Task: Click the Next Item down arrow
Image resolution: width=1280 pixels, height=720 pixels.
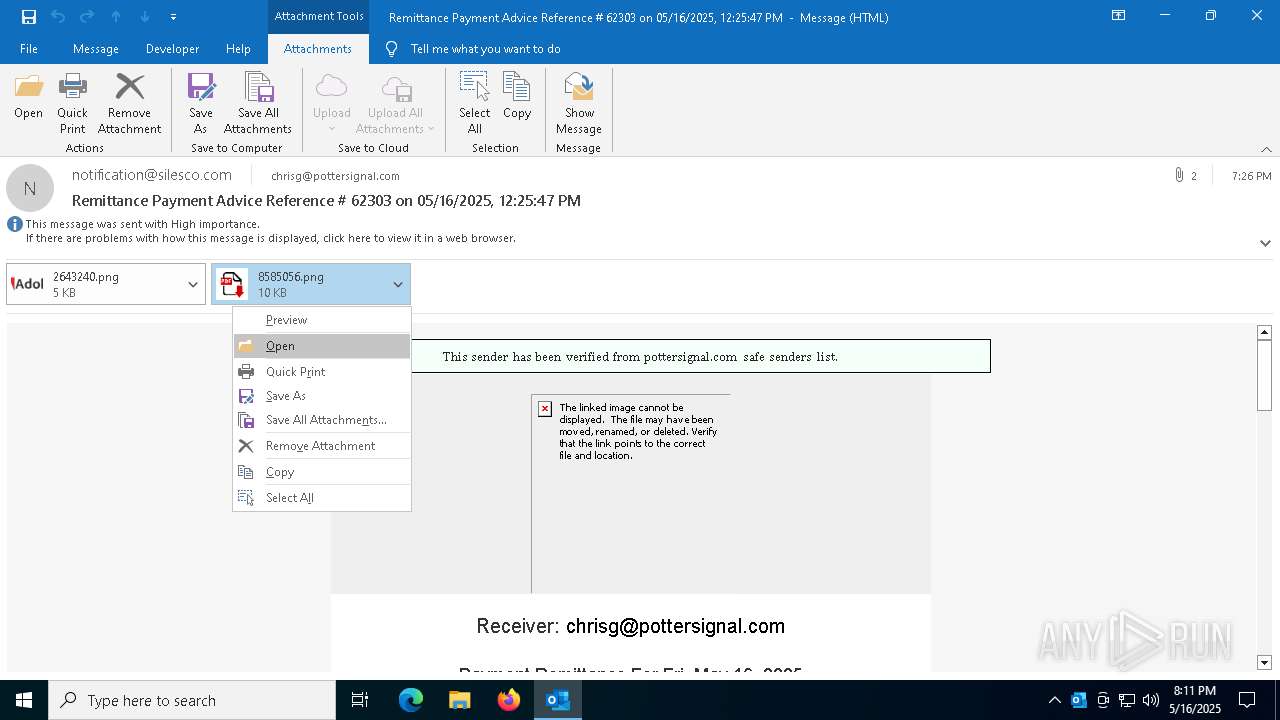Action: tap(145, 16)
